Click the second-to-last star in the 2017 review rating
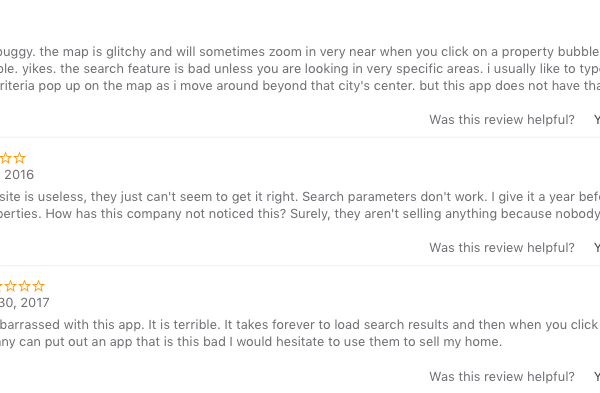Viewport: 600px width, 393px height. [x=24, y=286]
